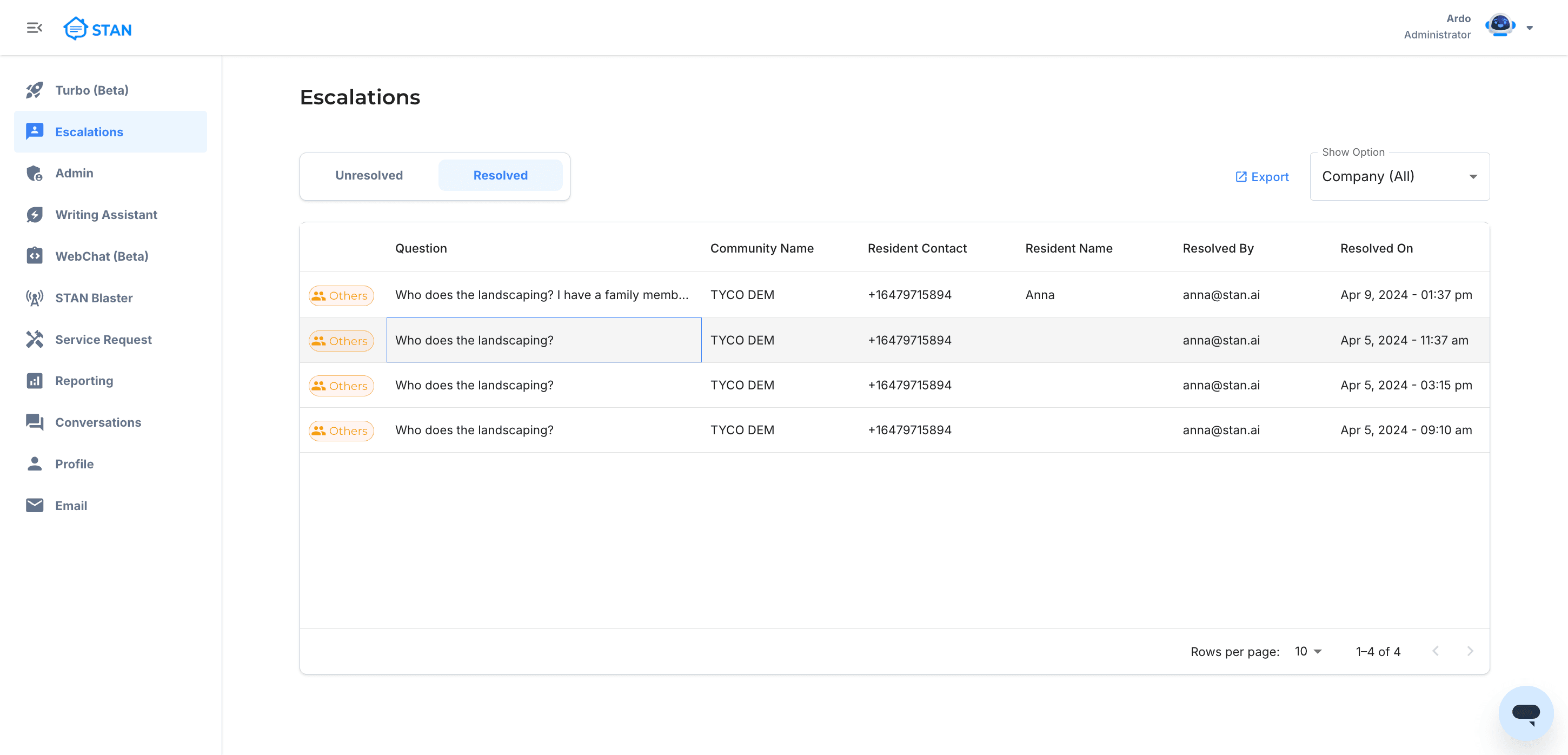Viewport: 1568px width, 755px height.
Task: Click the STAN logo
Action: click(97, 29)
